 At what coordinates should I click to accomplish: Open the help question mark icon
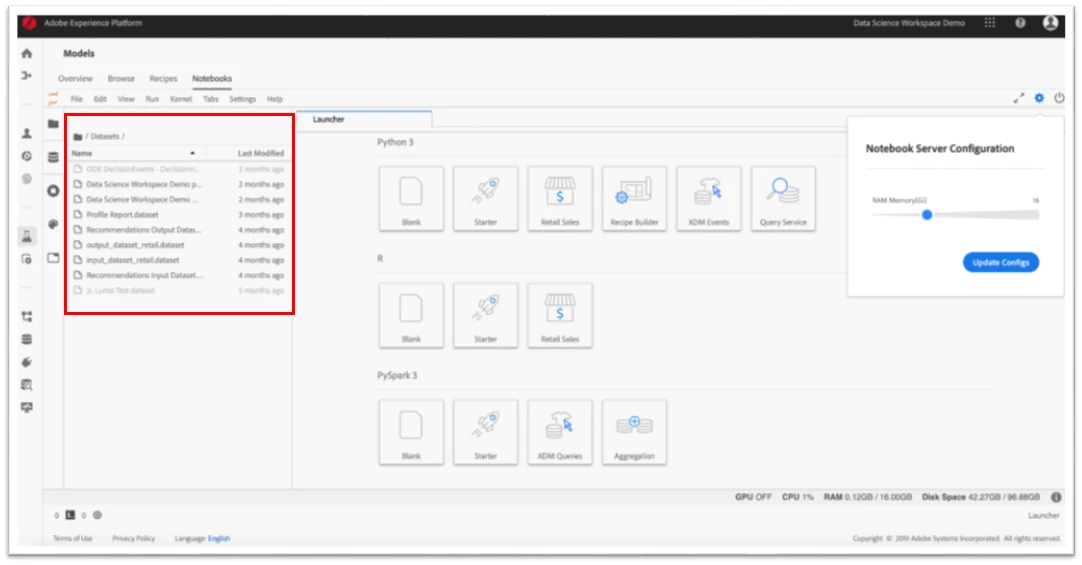click(1020, 23)
